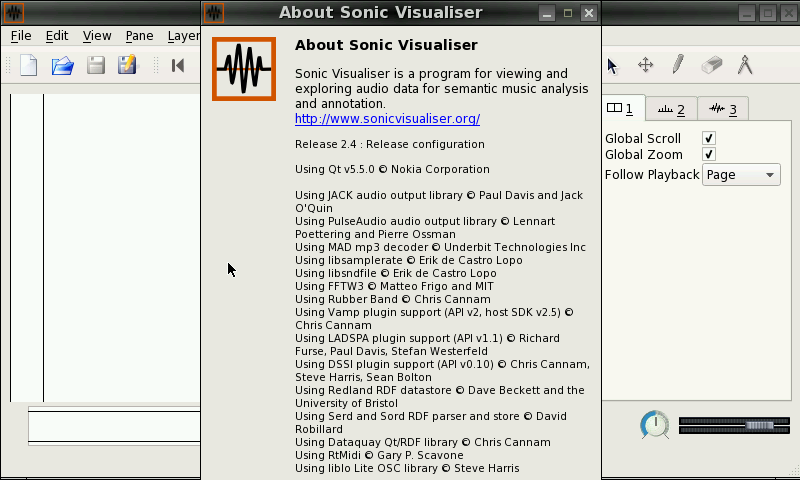Select the Measure compass tool

point(745,65)
